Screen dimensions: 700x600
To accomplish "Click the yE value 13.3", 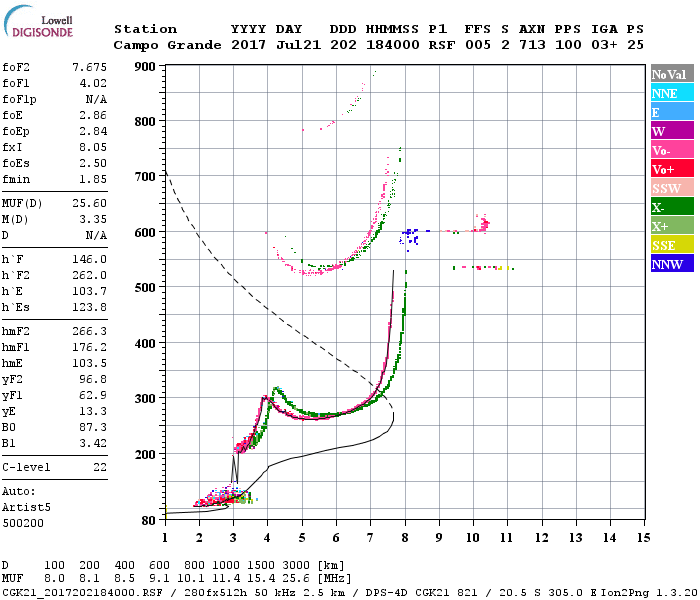I will (x=93, y=412).
